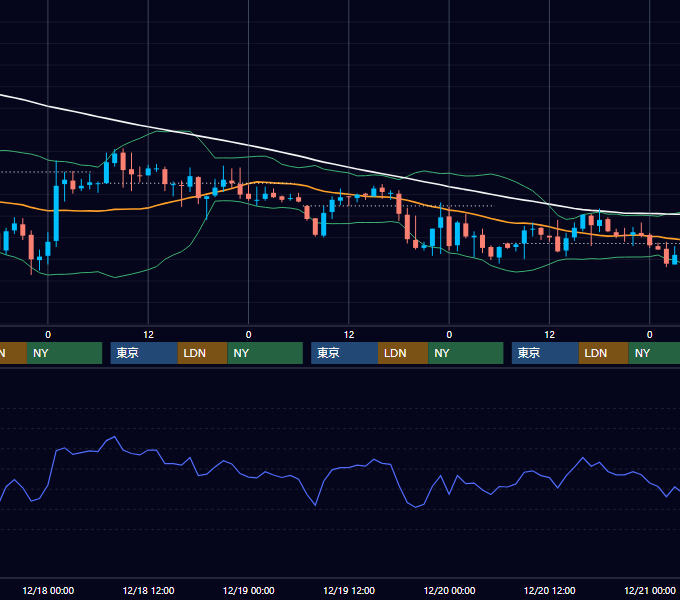Click the 東京 session bar on 12/18

coord(144,353)
